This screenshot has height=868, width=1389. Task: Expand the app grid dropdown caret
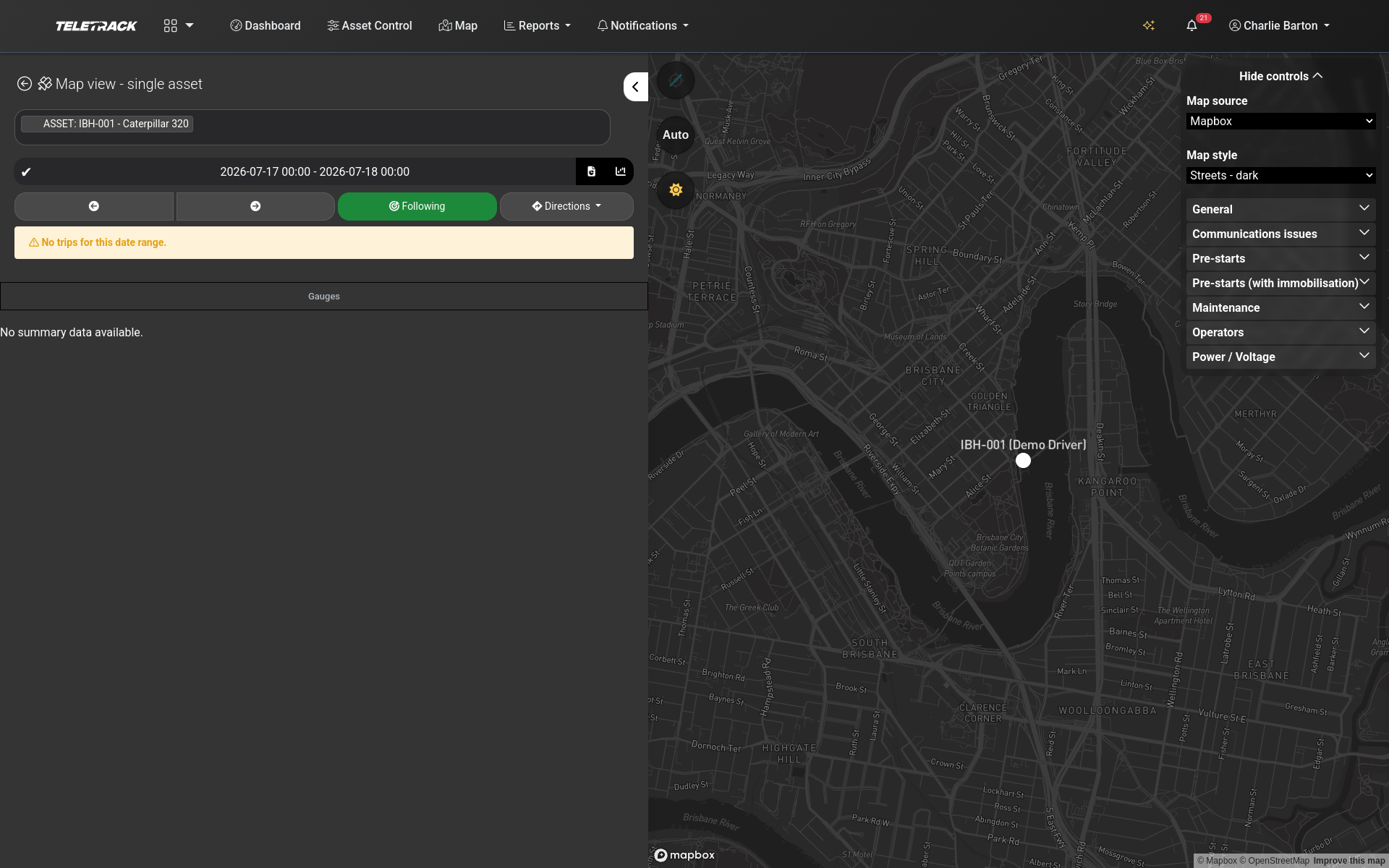190,25
